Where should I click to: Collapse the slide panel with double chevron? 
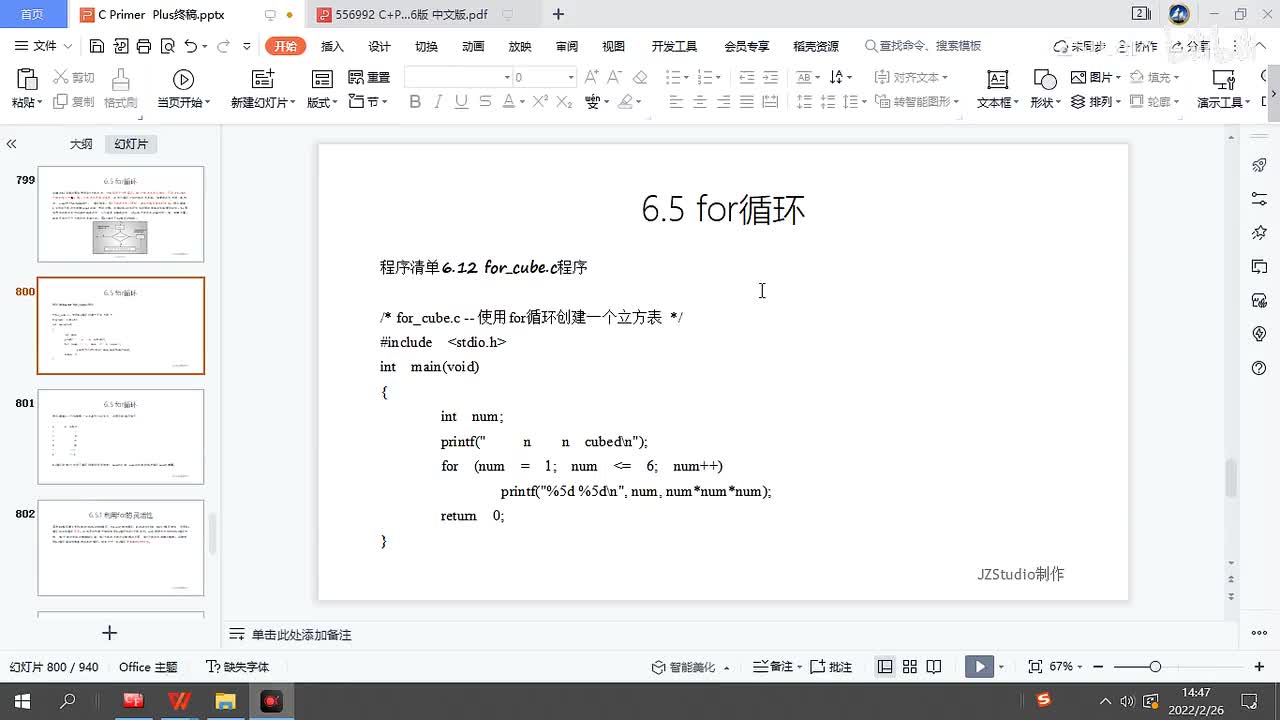(x=11, y=144)
